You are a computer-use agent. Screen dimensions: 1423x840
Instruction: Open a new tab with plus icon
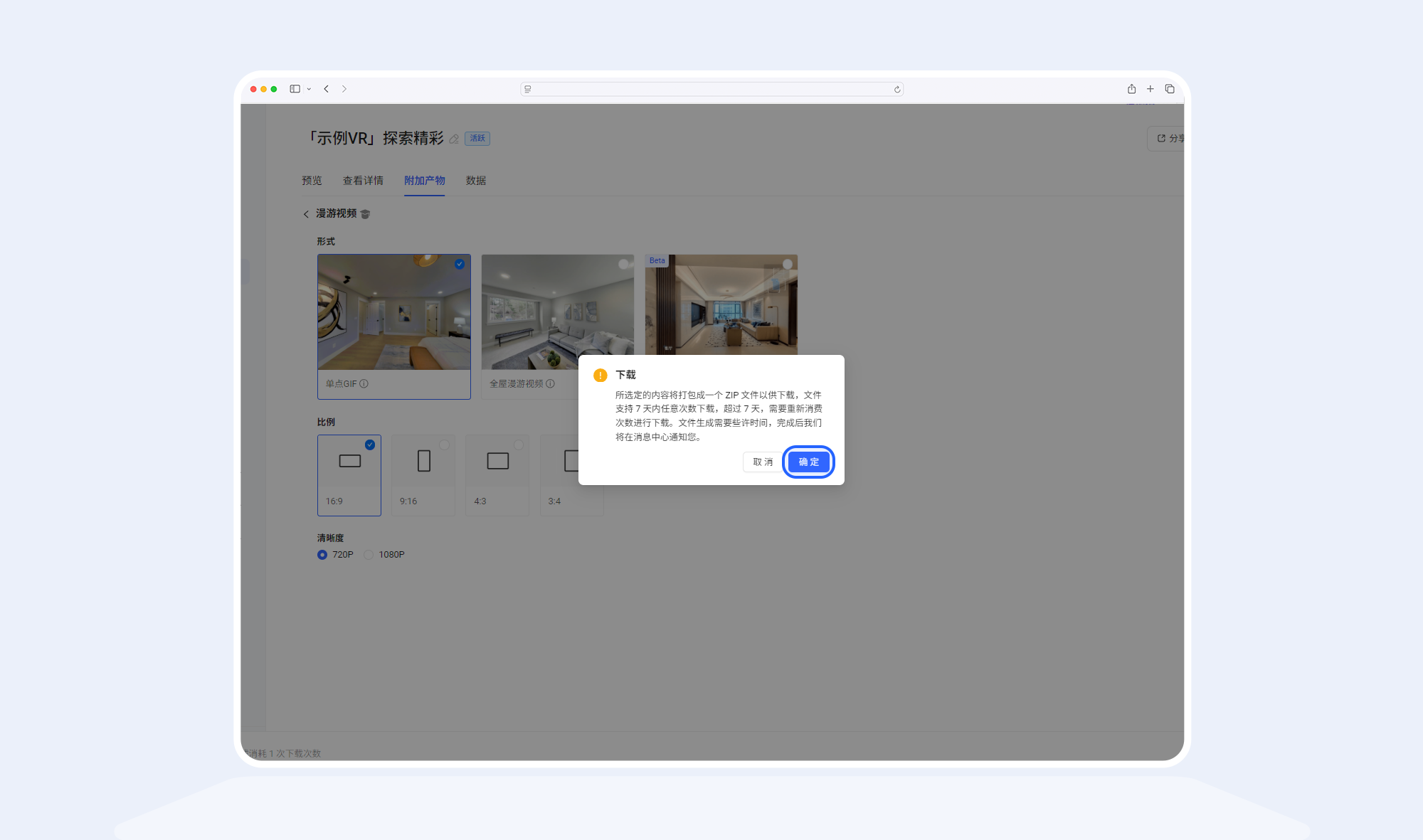coord(1150,89)
